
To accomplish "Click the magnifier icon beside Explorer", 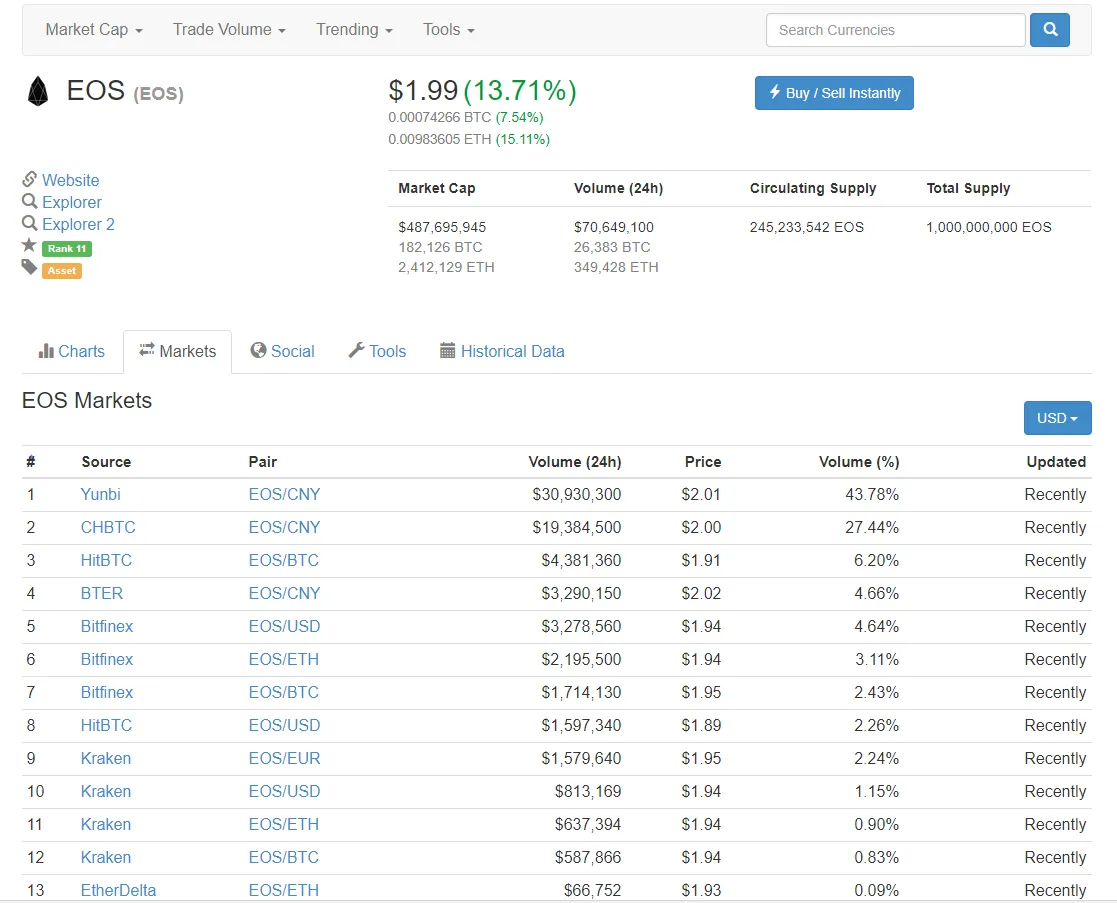I will point(29,201).
